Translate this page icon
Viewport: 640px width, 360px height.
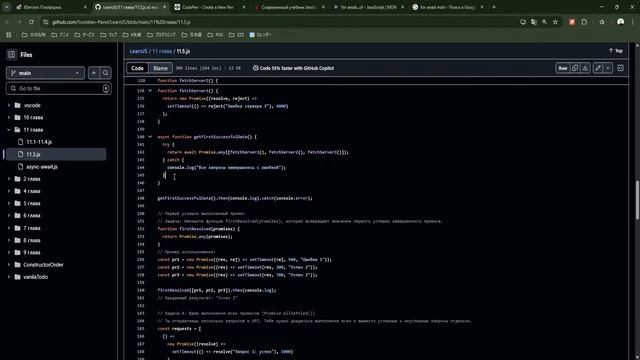pyautogui.click(x=534, y=22)
